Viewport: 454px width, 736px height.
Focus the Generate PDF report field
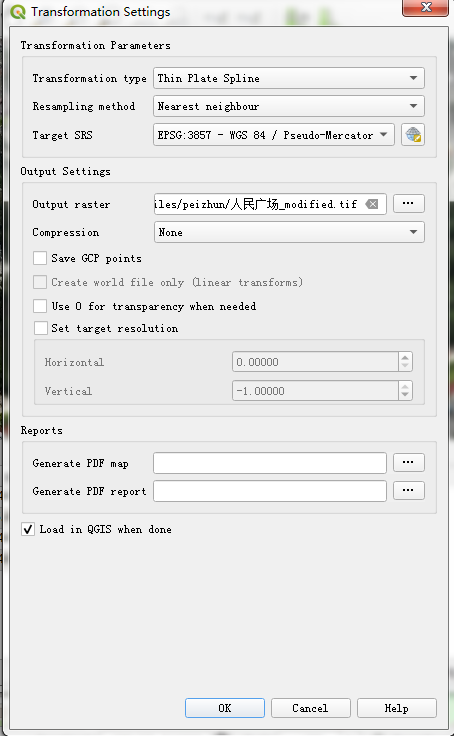pos(270,491)
